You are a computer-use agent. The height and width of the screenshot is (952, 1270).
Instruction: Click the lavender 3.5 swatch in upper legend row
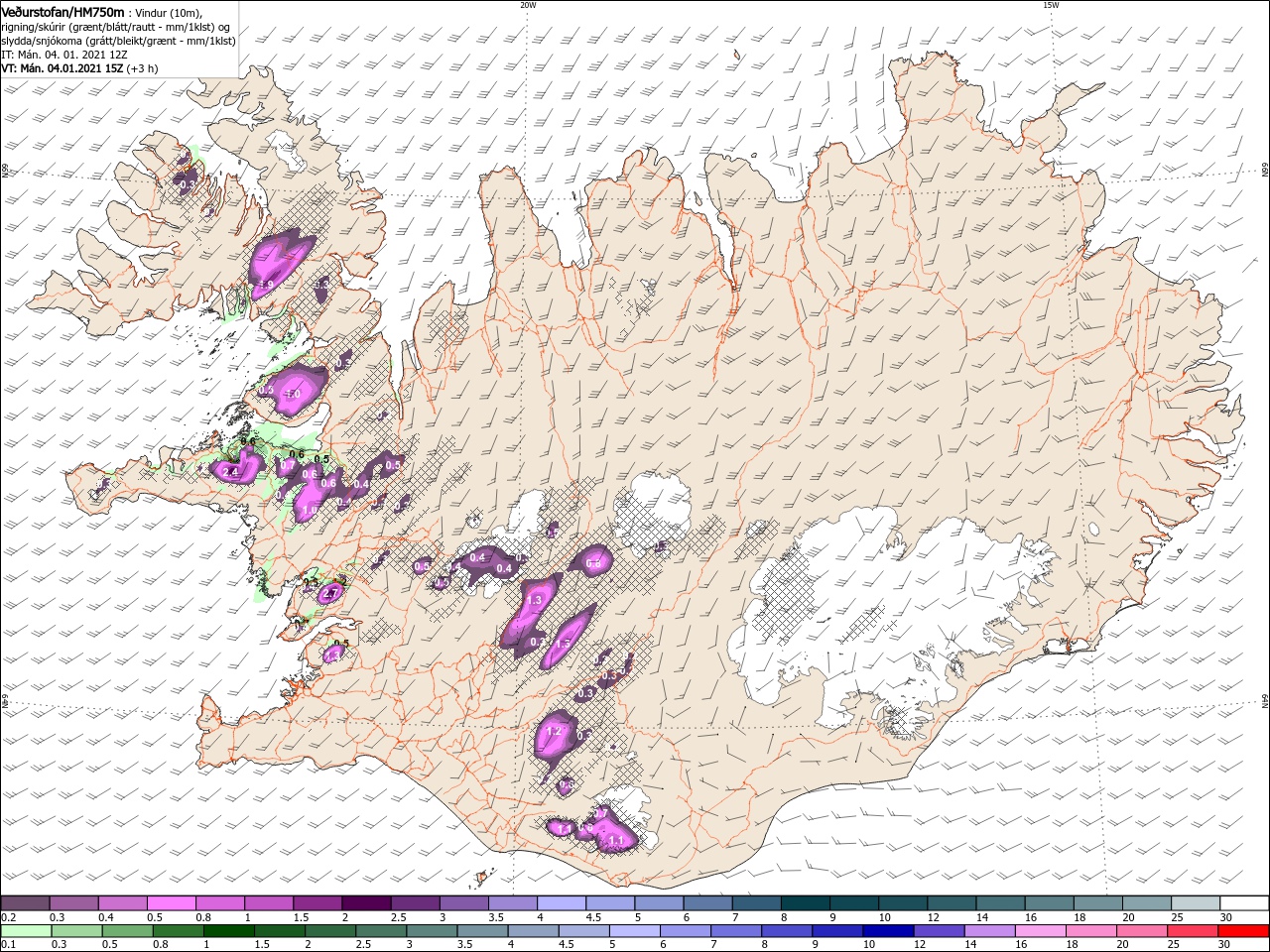[511, 902]
